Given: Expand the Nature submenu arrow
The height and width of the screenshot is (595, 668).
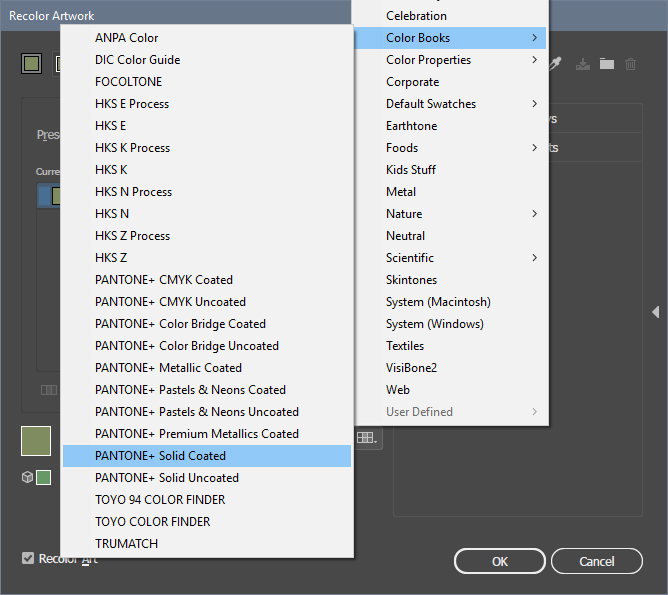Looking at the screenshot, I should point(535,214).
